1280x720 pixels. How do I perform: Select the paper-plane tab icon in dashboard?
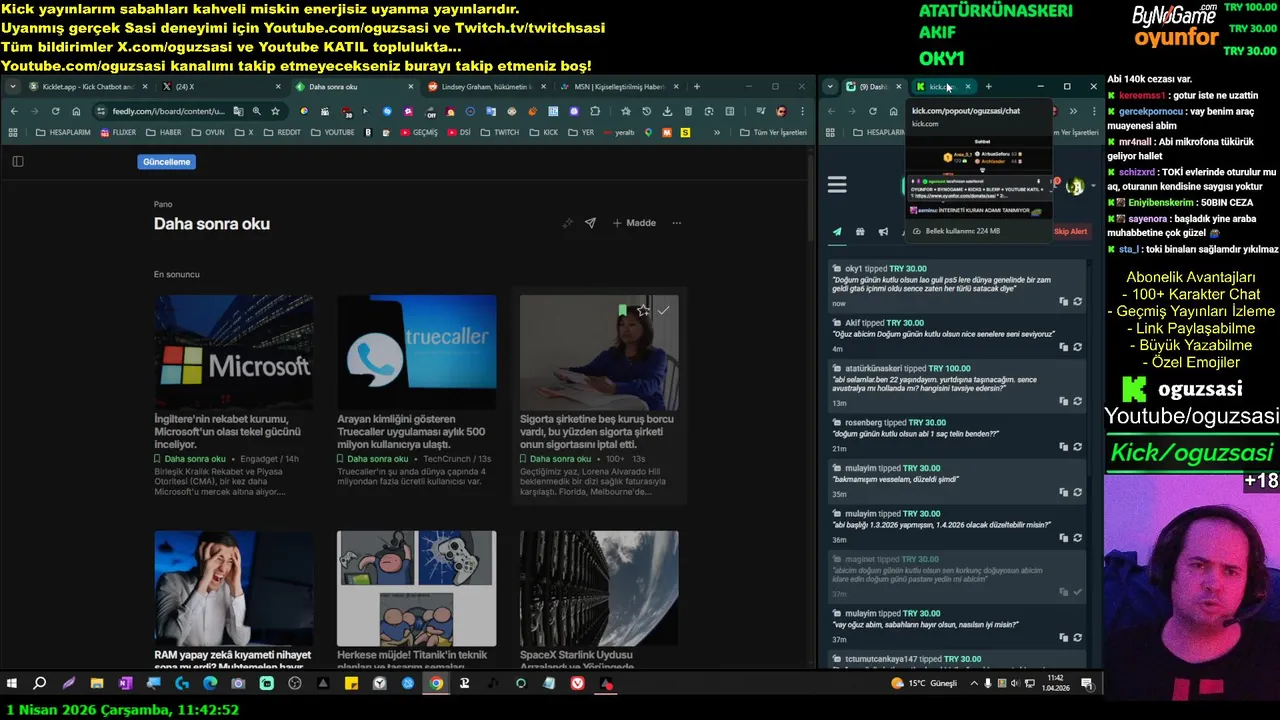pyautogui.click(x=837, y=232)
